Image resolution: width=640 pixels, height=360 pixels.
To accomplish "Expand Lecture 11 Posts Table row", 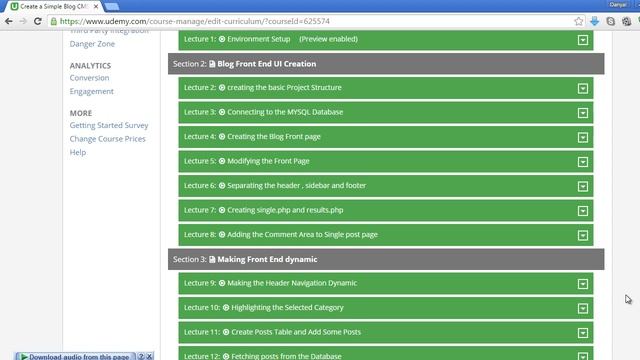I will (583, 333).
